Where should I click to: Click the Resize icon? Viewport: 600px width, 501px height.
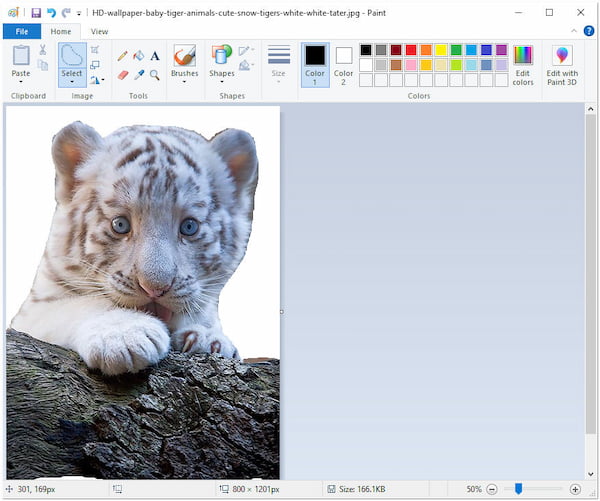95,65
